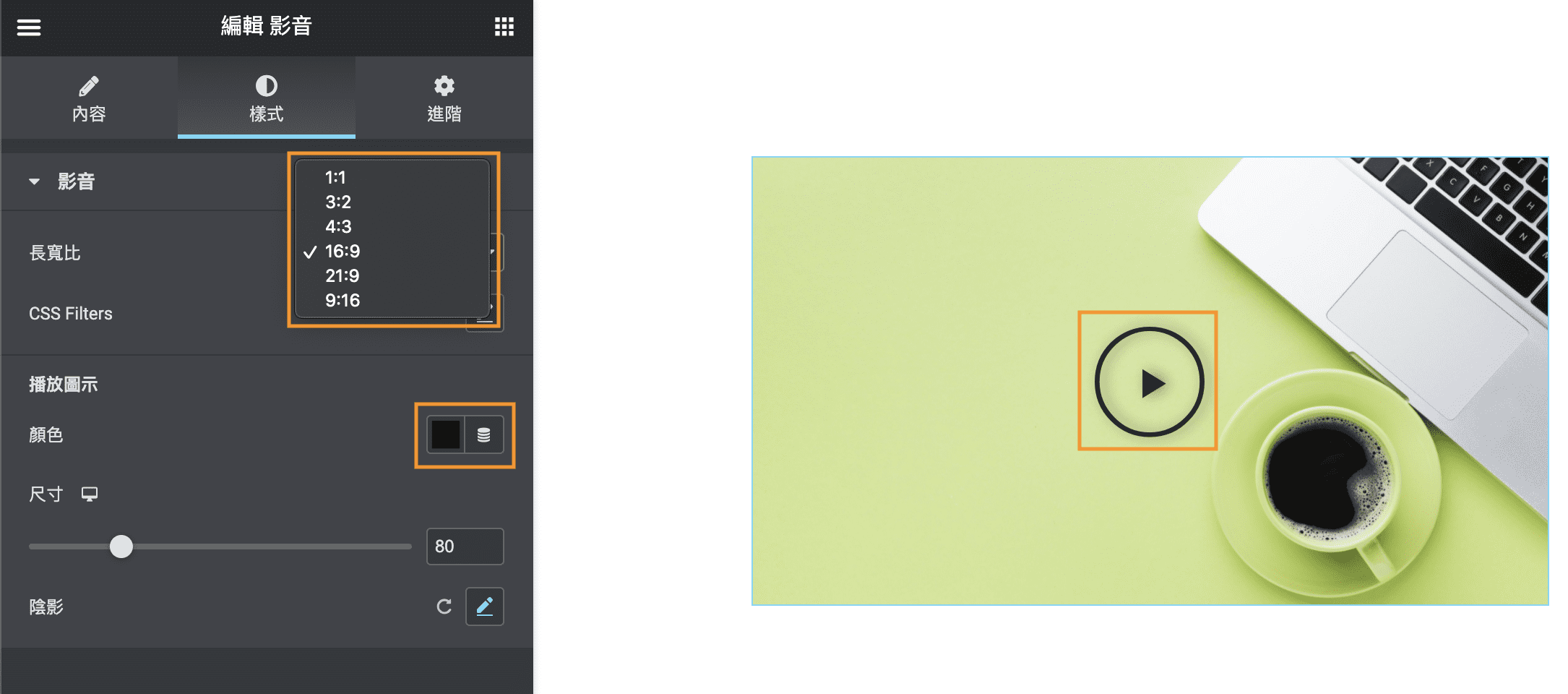Reset shadow with the circular arrow icon
1568x694 pixels.
tap(444, 607)
